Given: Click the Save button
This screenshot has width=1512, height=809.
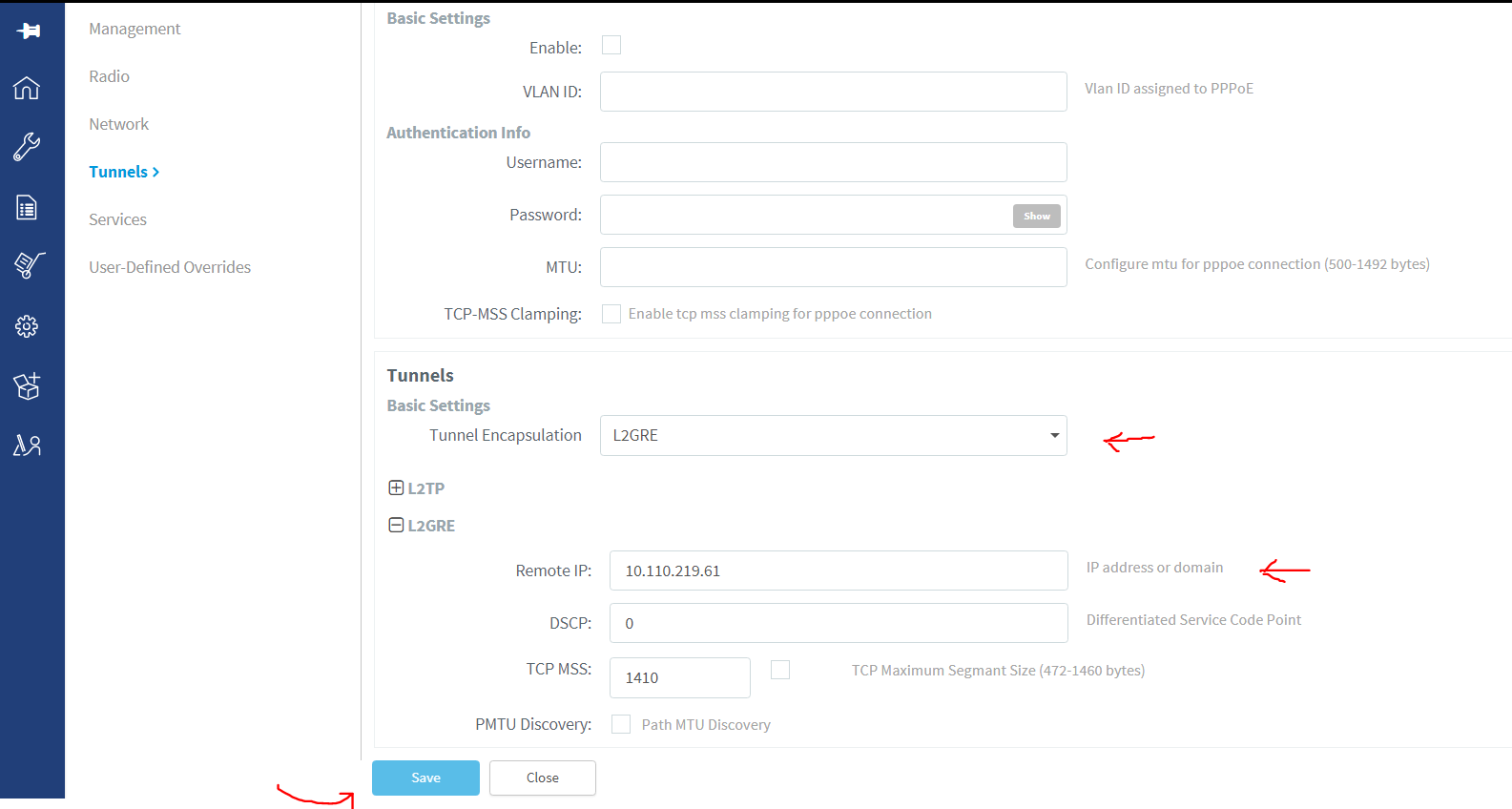Looking at the screenshot, I should [425, 778].
